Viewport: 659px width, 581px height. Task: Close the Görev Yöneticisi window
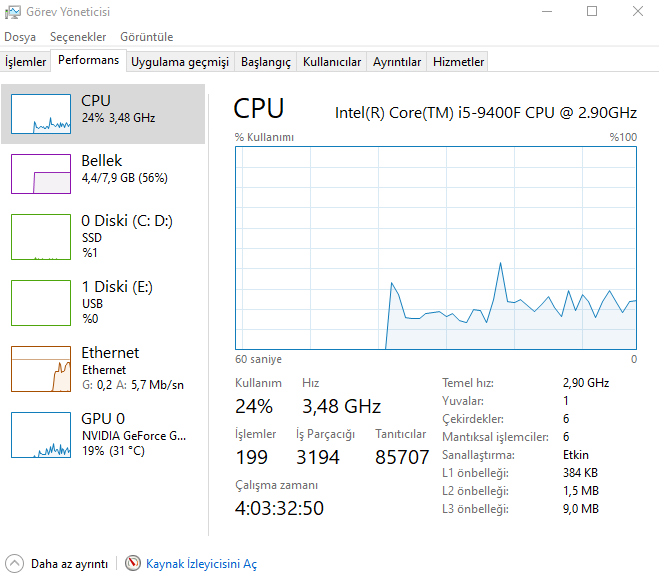[x=638, y=11]
